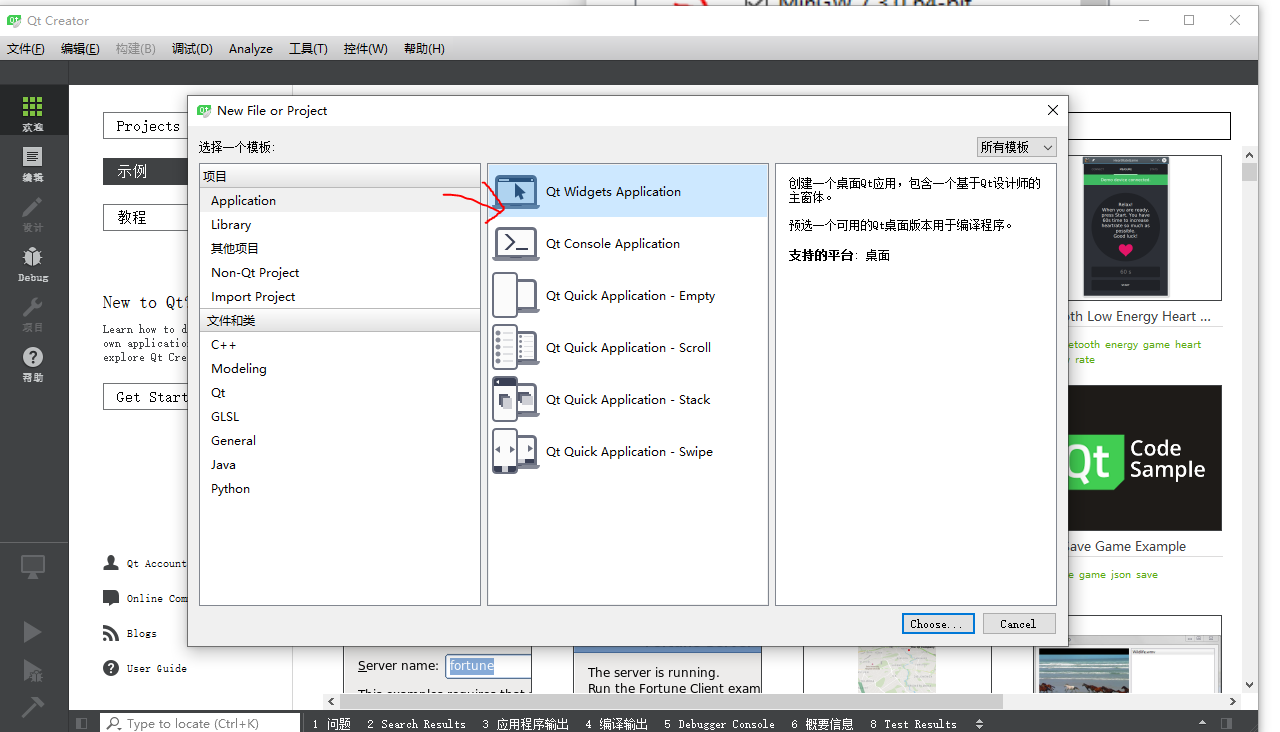The height and width of the screenshot is (732, 1280).
Task: Click the examples vertical scrollbar
Action: coord(1249,420)
